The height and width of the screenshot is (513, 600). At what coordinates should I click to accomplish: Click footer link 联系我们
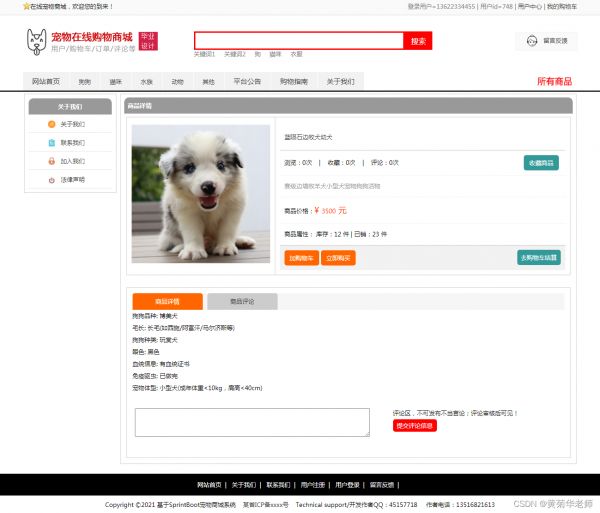pos(278,485)
